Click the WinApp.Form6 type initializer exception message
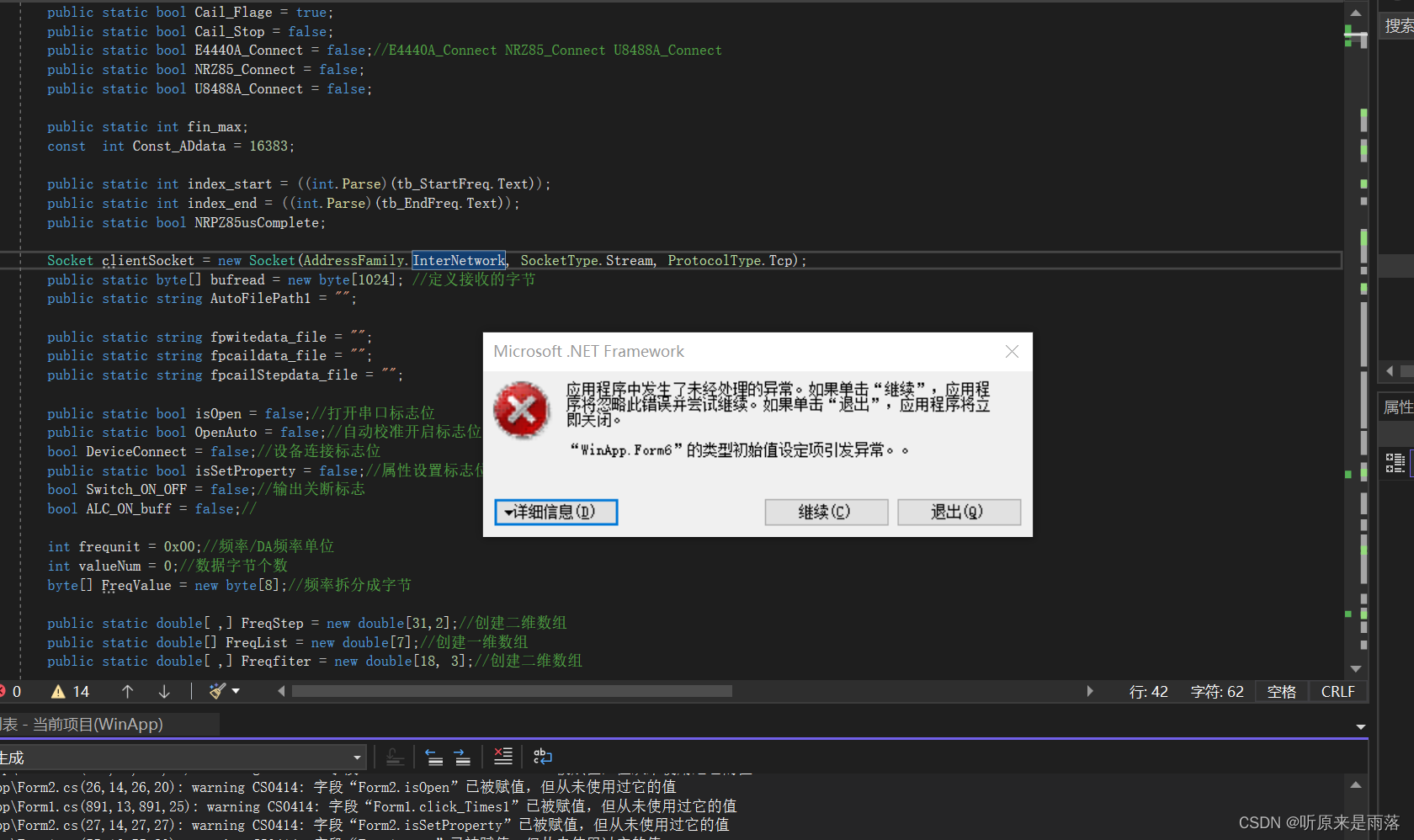 (x=739, y=450)
